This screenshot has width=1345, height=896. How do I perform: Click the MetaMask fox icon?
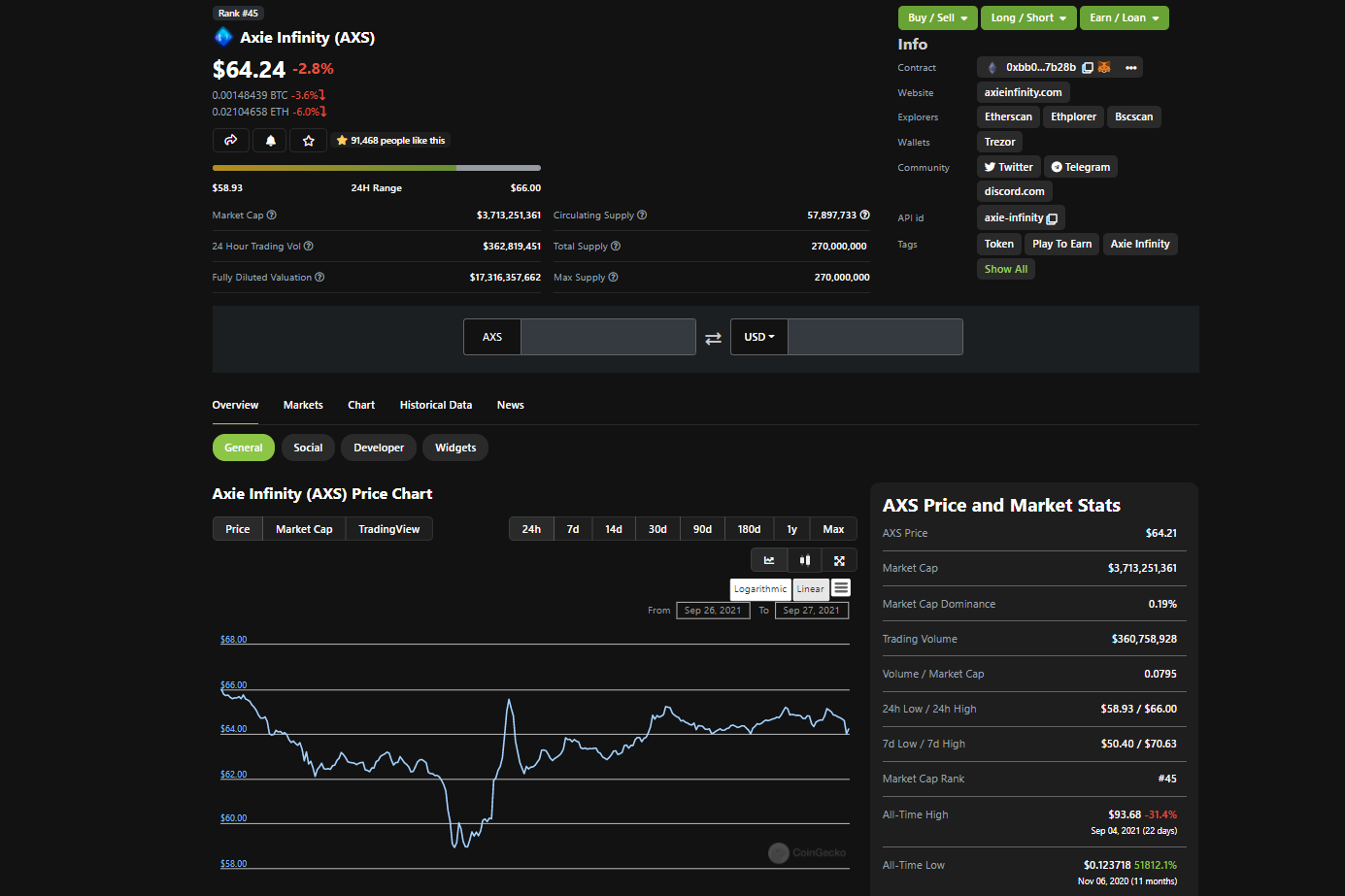[1104, 68]
